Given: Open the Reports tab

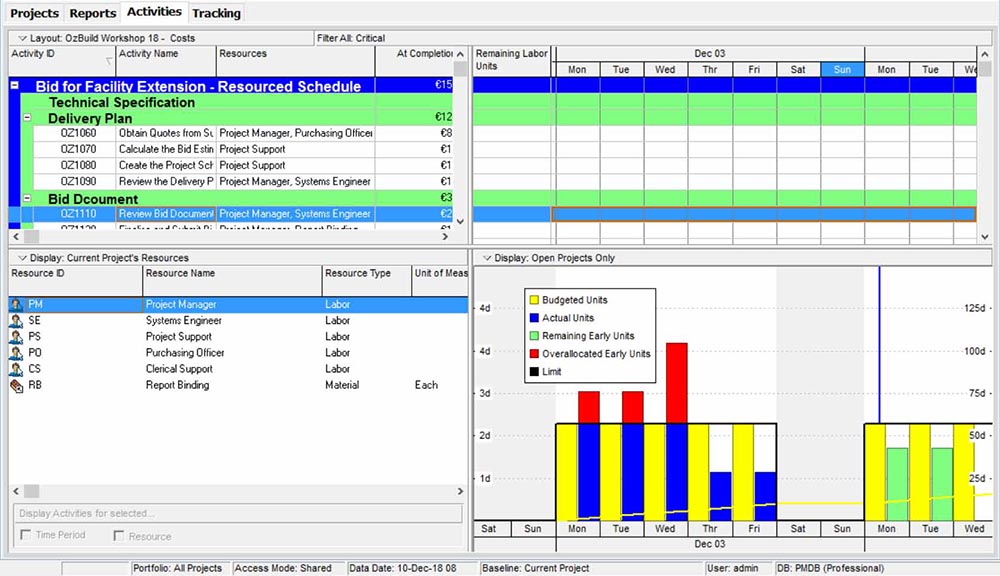Looking at the screenshot, I should 92,13.
